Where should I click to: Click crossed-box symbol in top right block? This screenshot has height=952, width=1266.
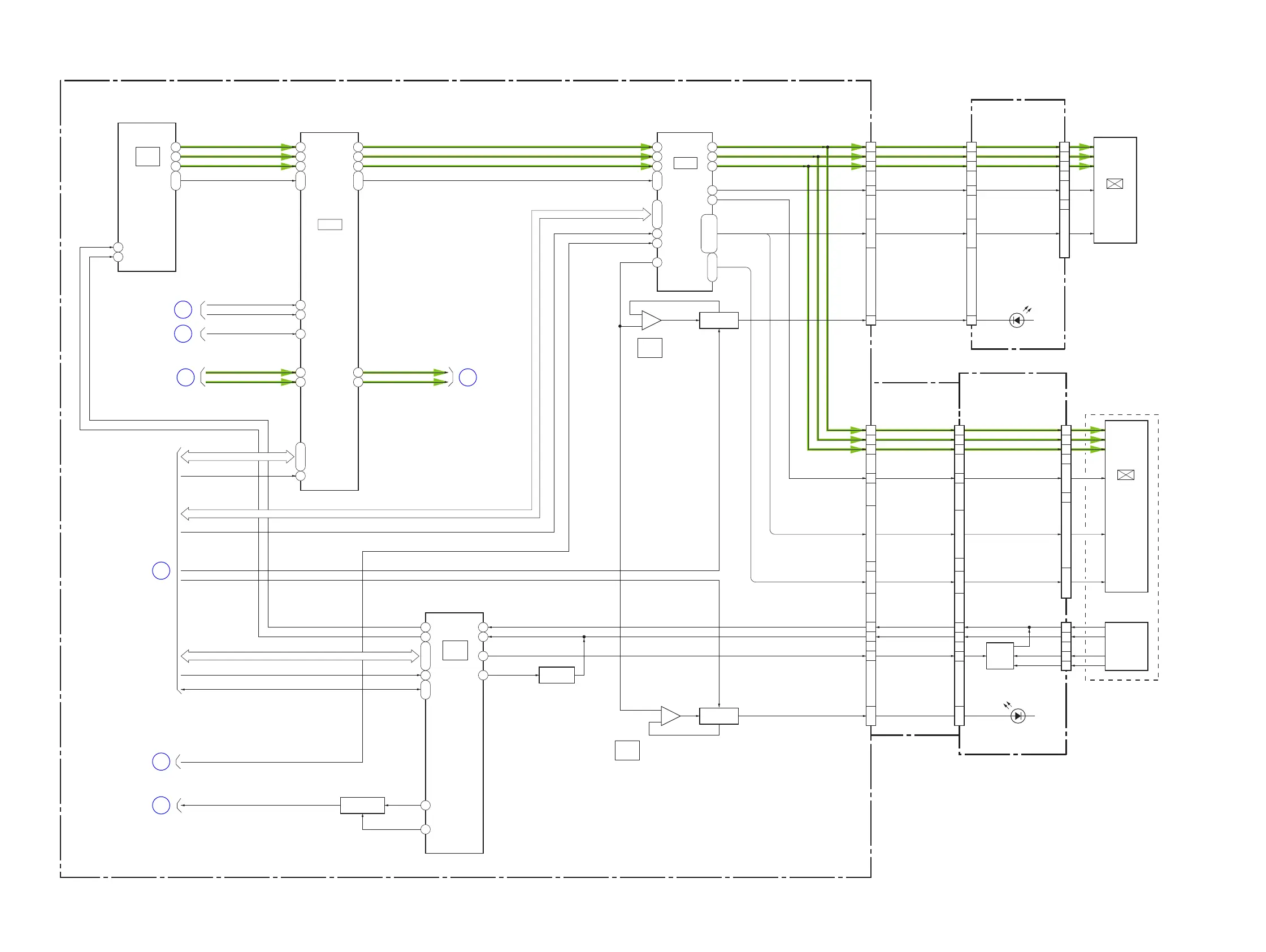click(1115, 184)
